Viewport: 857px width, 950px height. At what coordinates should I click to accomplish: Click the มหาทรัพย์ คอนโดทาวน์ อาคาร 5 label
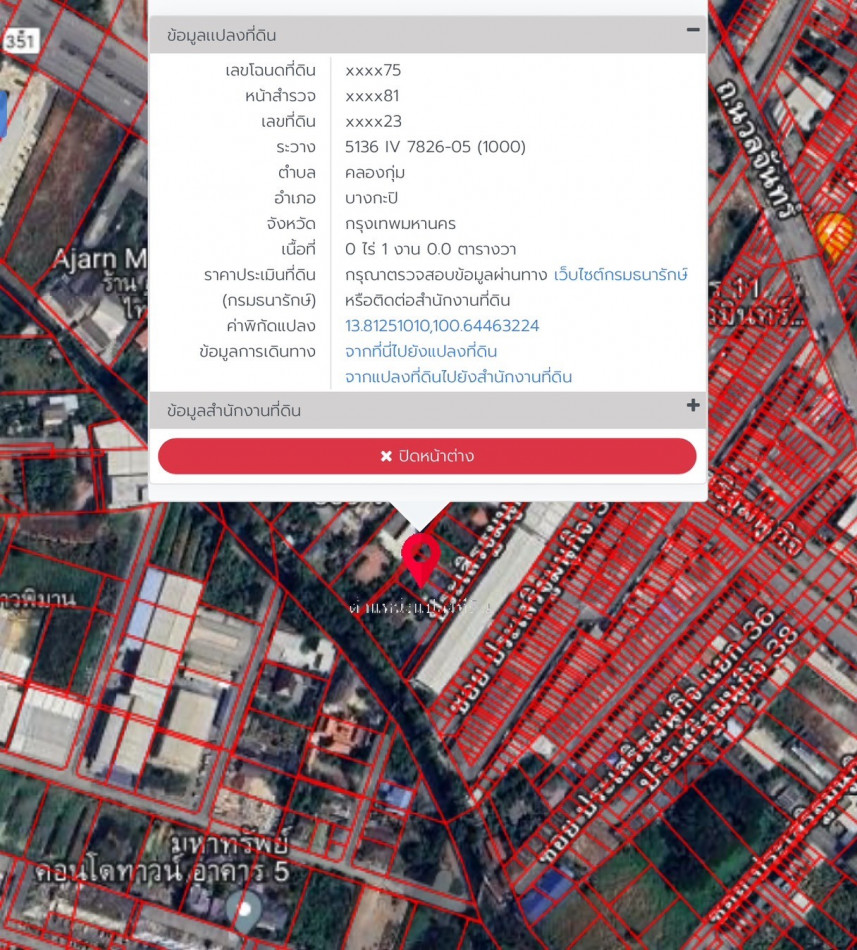(162, 858)
